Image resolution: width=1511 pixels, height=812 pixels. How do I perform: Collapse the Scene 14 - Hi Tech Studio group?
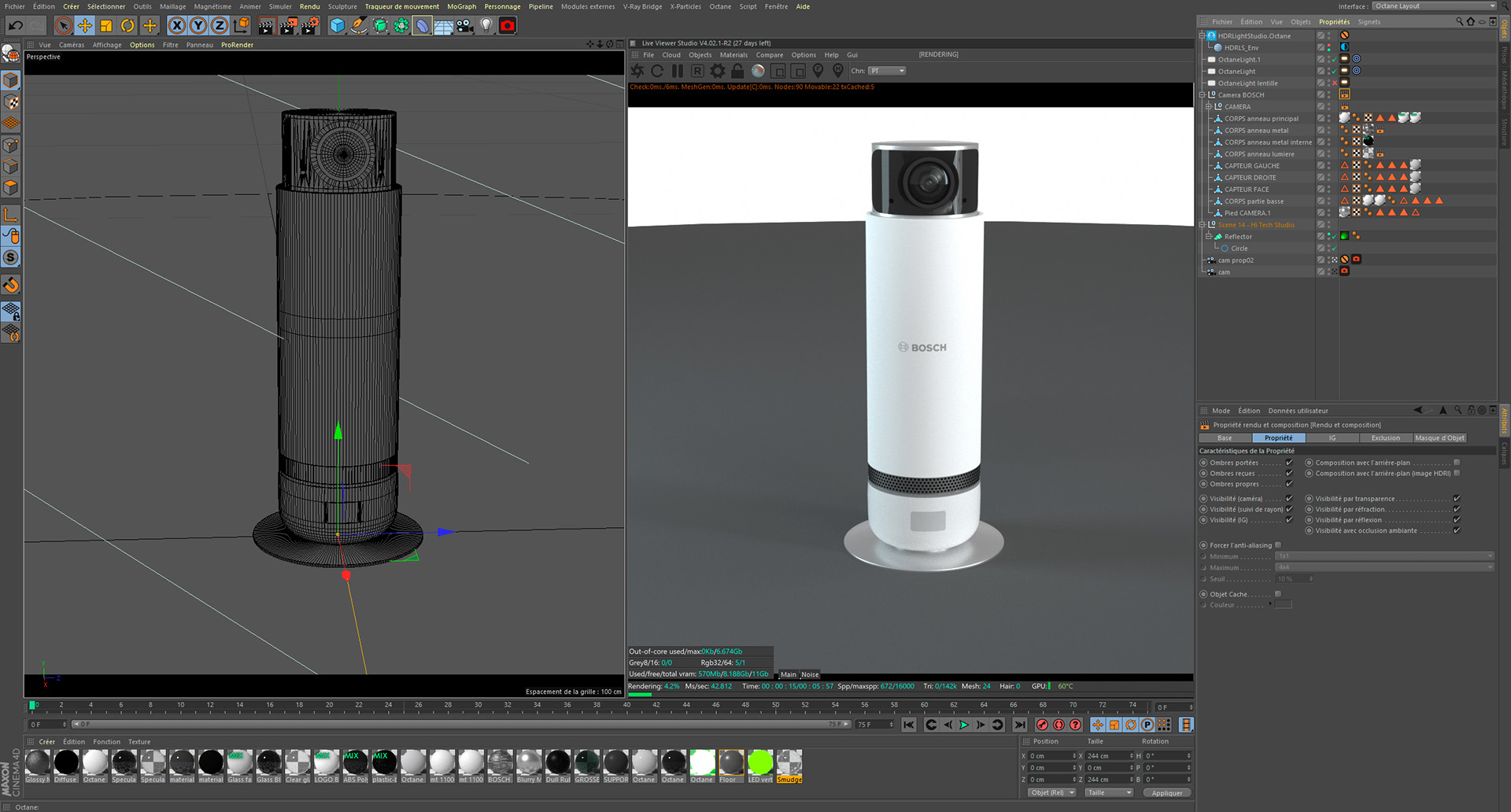coord(1202,225)
